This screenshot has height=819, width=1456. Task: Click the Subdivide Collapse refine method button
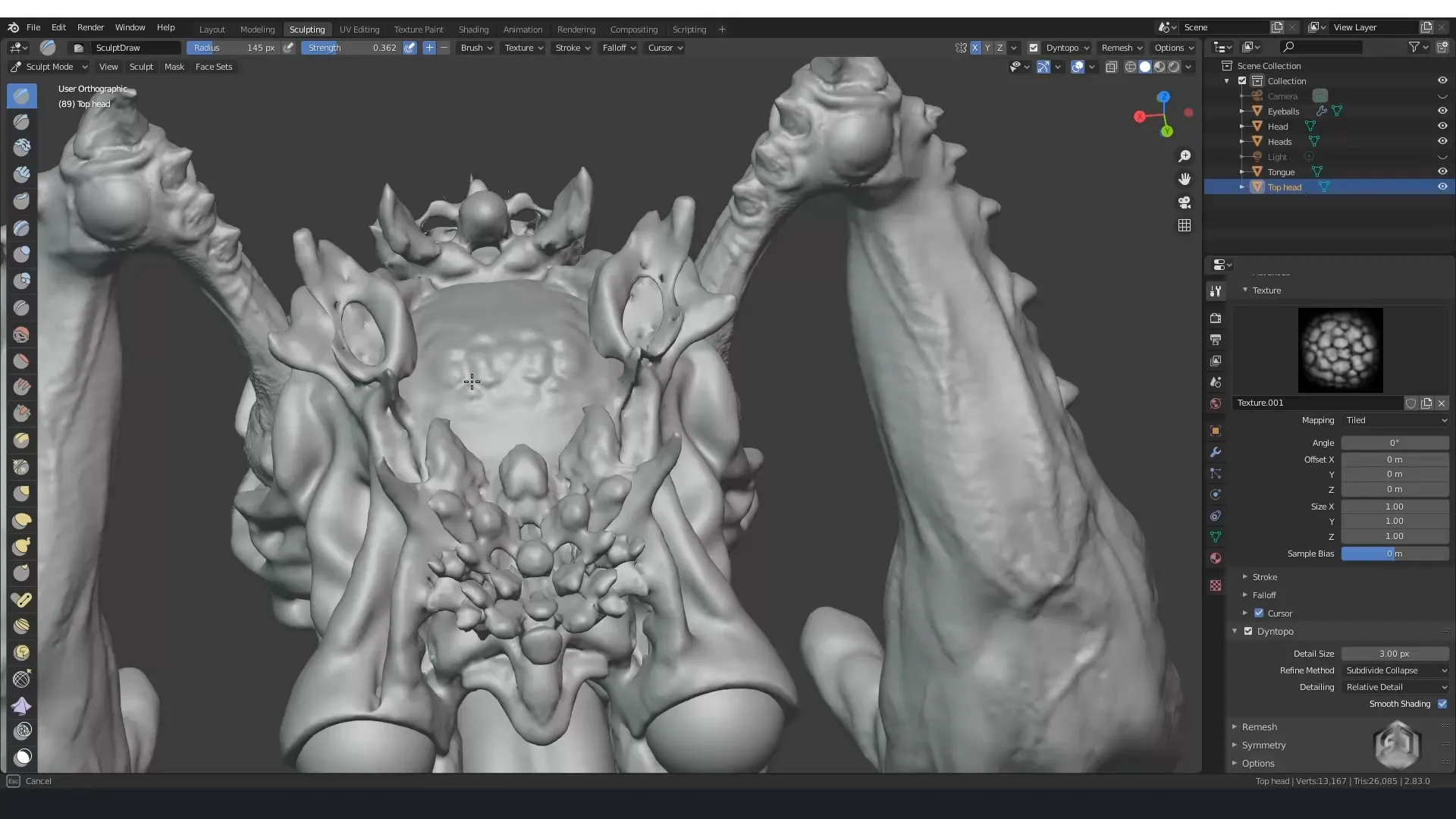point(1393,670)
